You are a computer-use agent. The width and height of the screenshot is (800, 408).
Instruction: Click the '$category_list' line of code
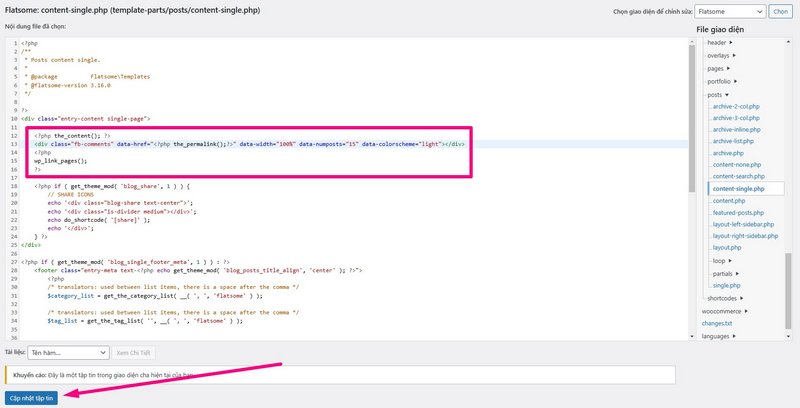(x=155, y=296)
